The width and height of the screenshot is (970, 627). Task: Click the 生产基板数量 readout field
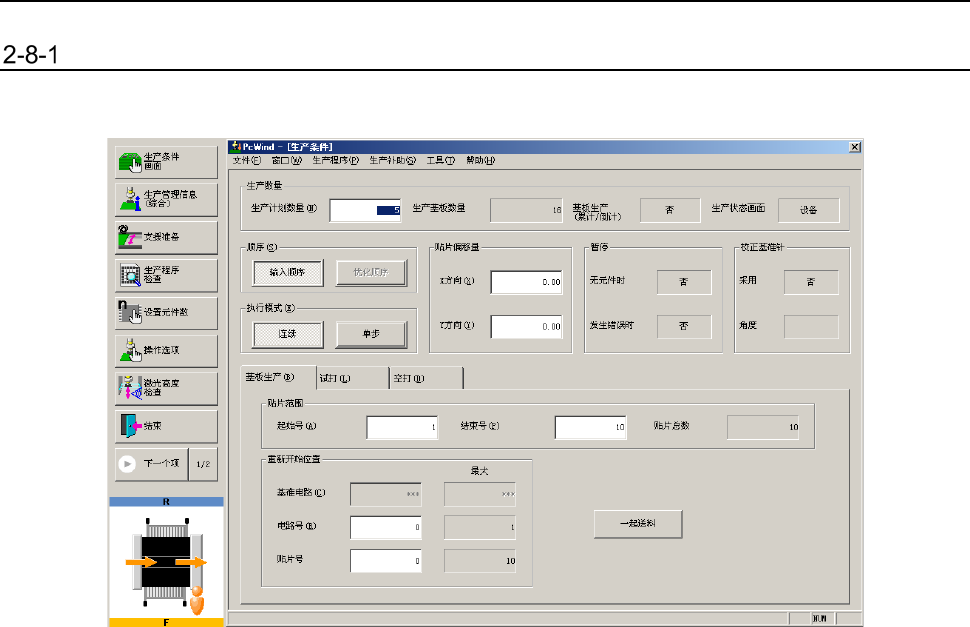pos(526,210)
